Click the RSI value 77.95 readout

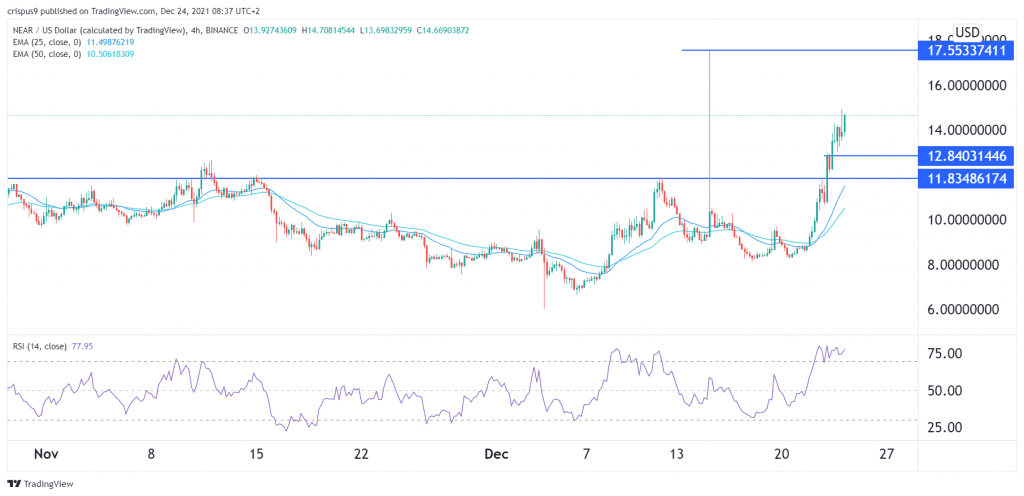pyautogui.click(x=82, y=346)
